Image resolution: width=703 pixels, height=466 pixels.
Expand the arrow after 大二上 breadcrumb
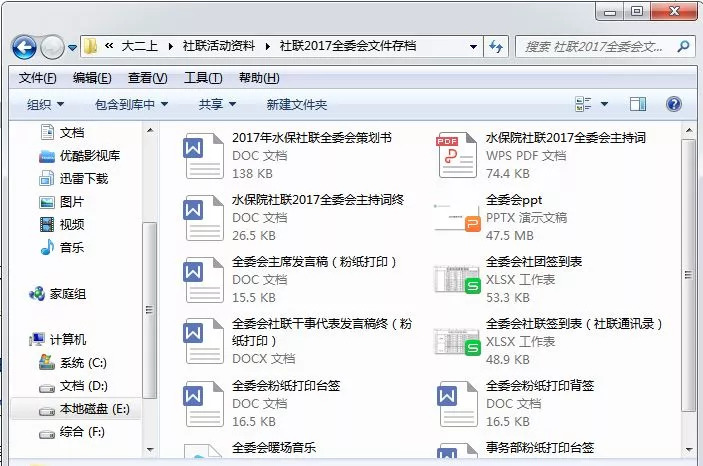[170, 47]
